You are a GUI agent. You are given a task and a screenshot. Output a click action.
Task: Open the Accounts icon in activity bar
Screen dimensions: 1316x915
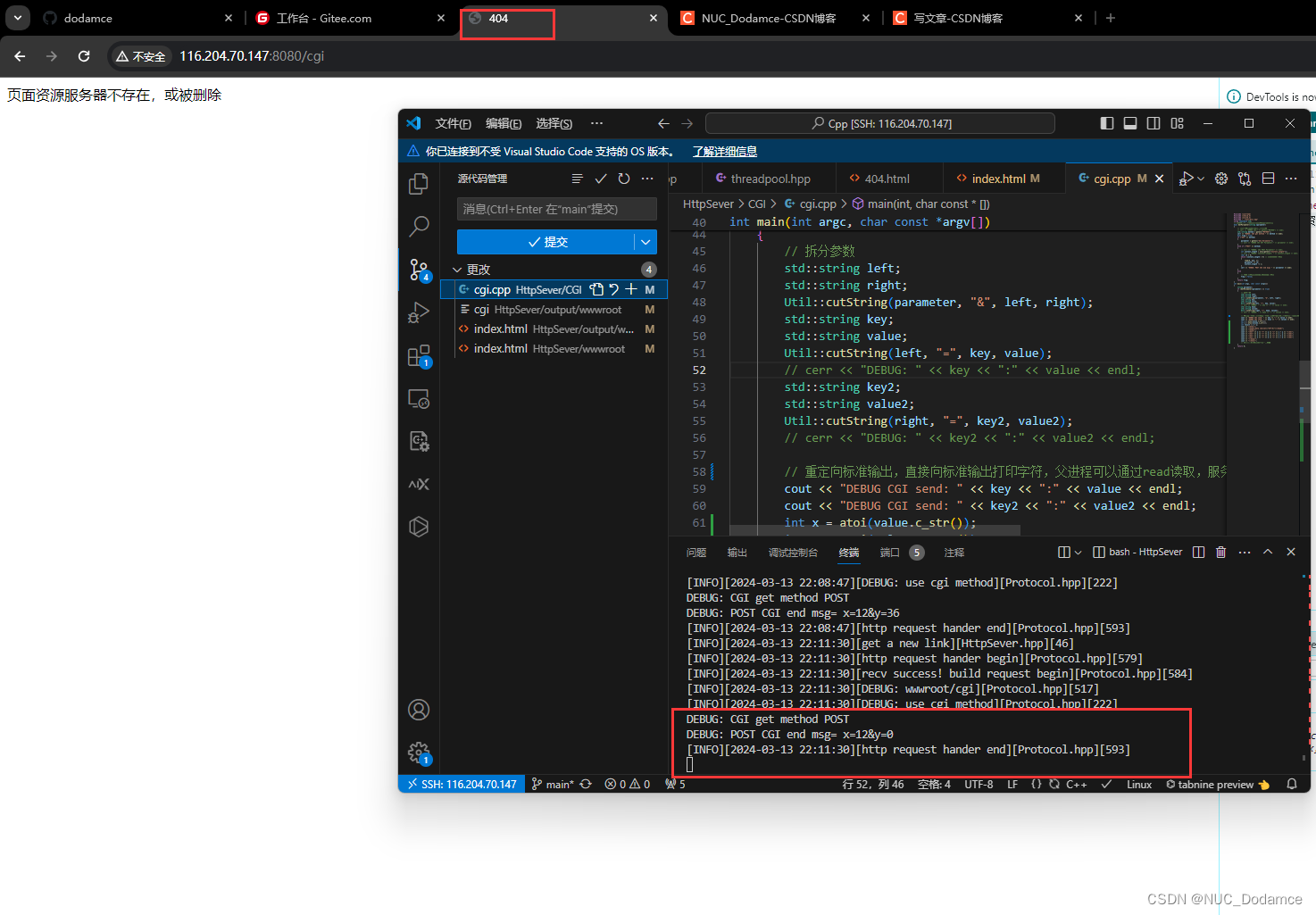[419, 710]
